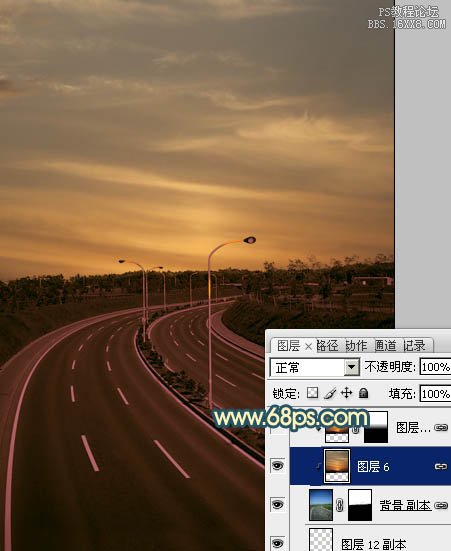Image resolution: width=451 pixels, height=551 pixels.
Task: Toggle lock position move icon
Action: tap(347, 393)
